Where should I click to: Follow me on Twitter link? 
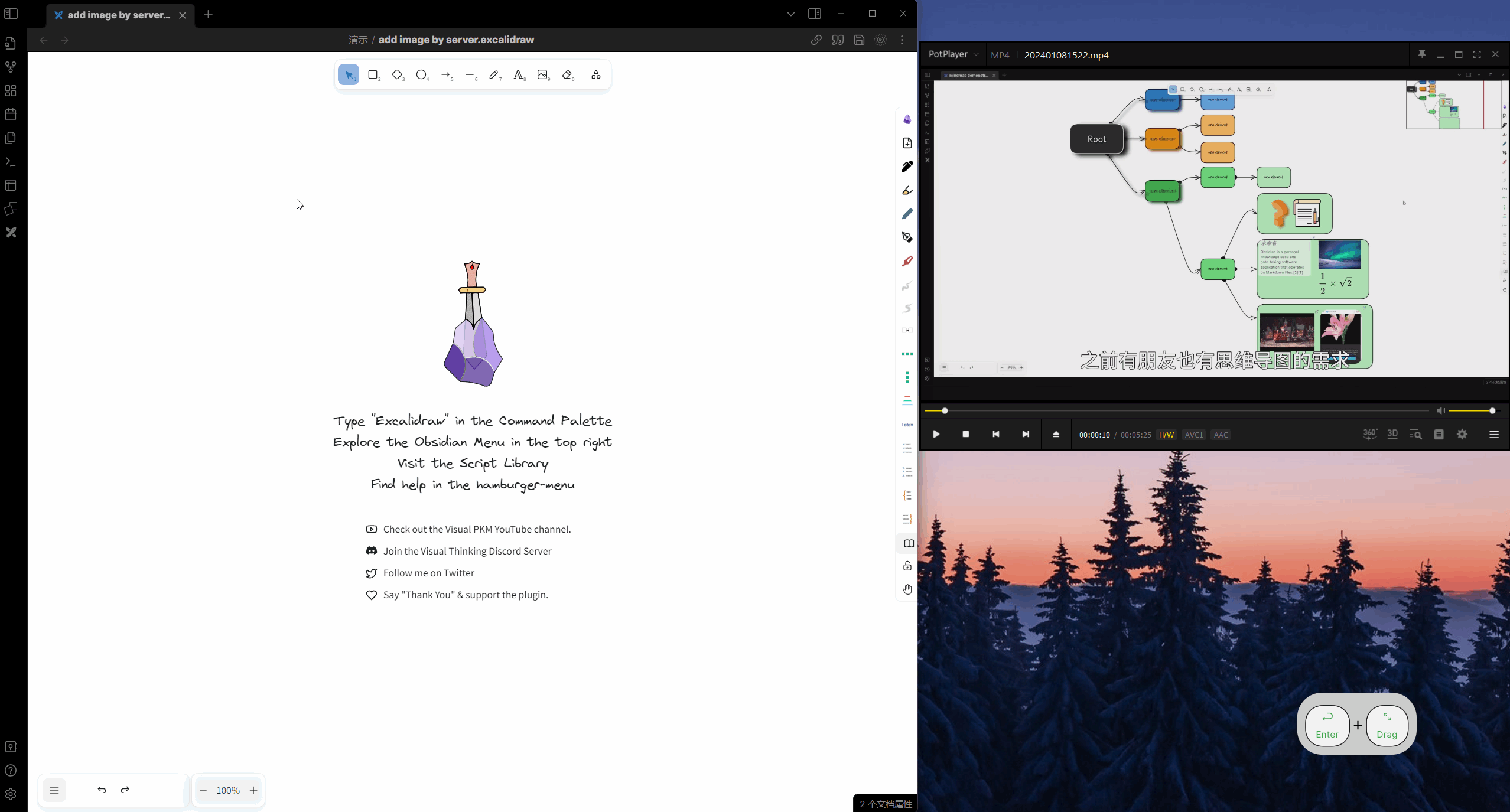(x=428, y=573)
